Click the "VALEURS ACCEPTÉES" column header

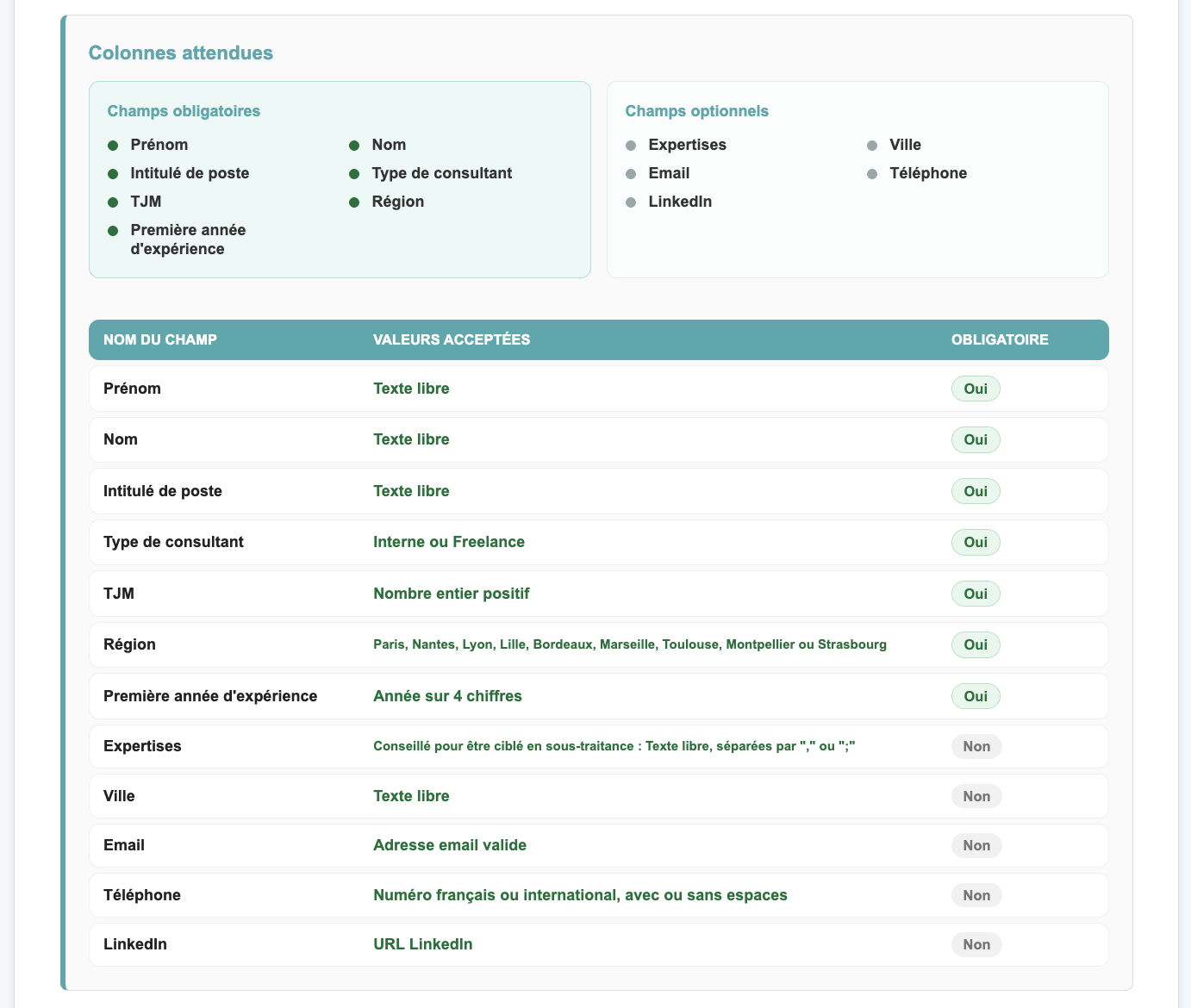click(x=452, y=339)
